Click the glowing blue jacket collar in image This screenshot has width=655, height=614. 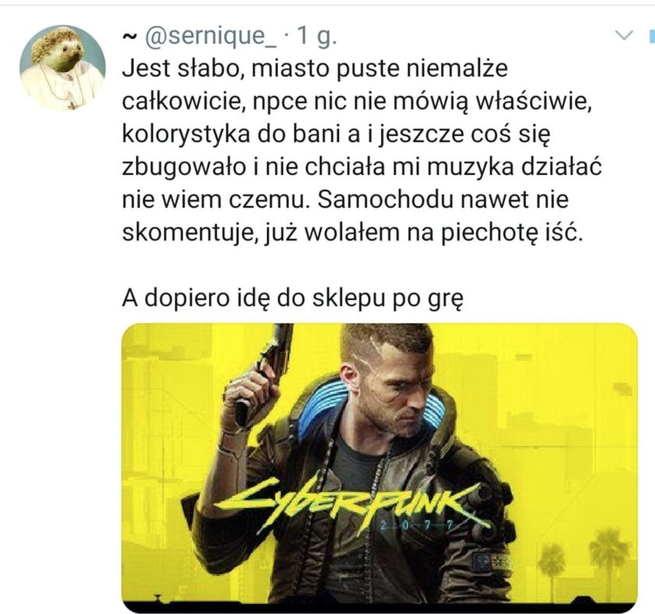(x=322, y=403)
